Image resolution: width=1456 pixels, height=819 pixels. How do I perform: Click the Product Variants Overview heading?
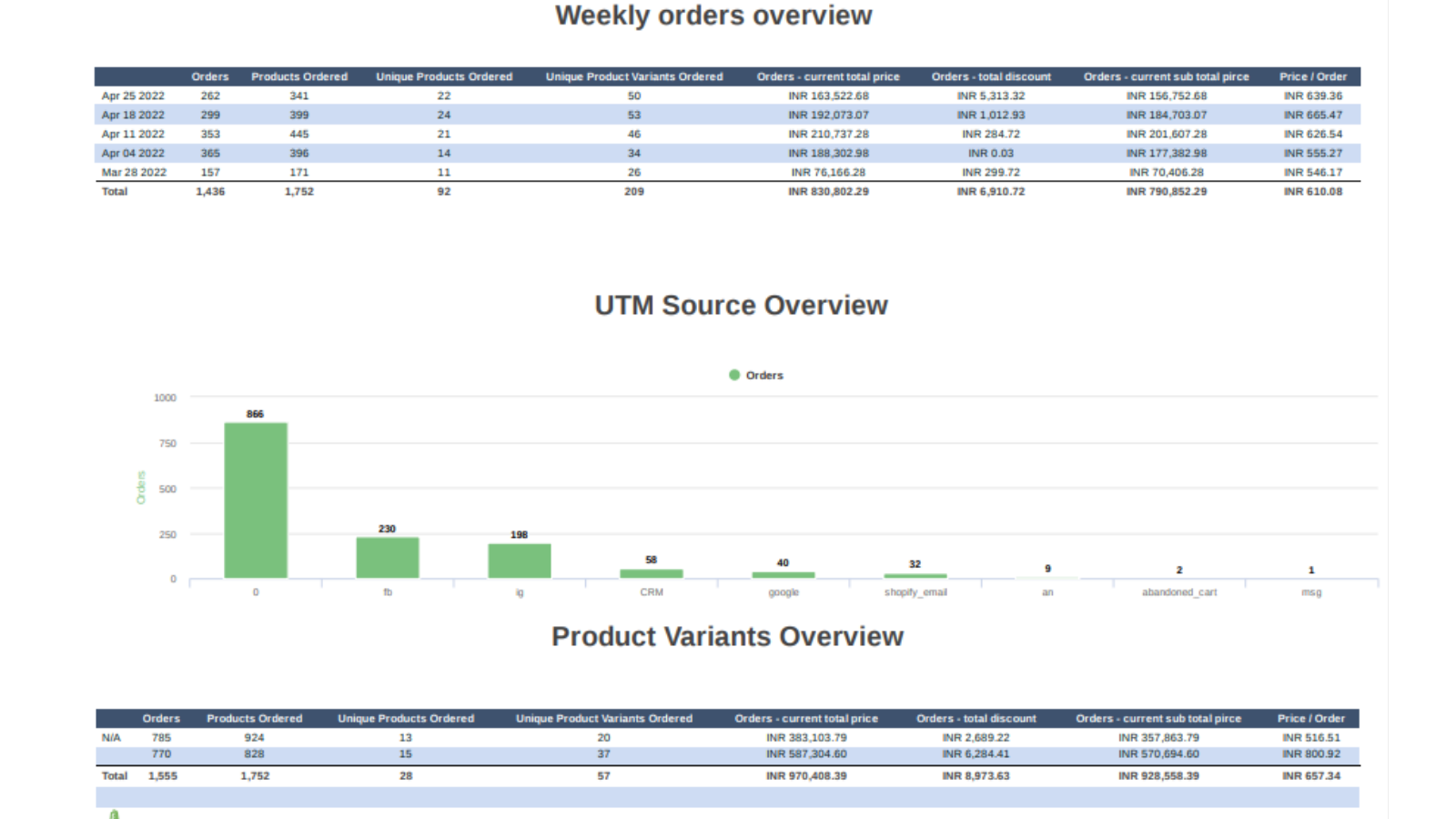coord(727,636)
